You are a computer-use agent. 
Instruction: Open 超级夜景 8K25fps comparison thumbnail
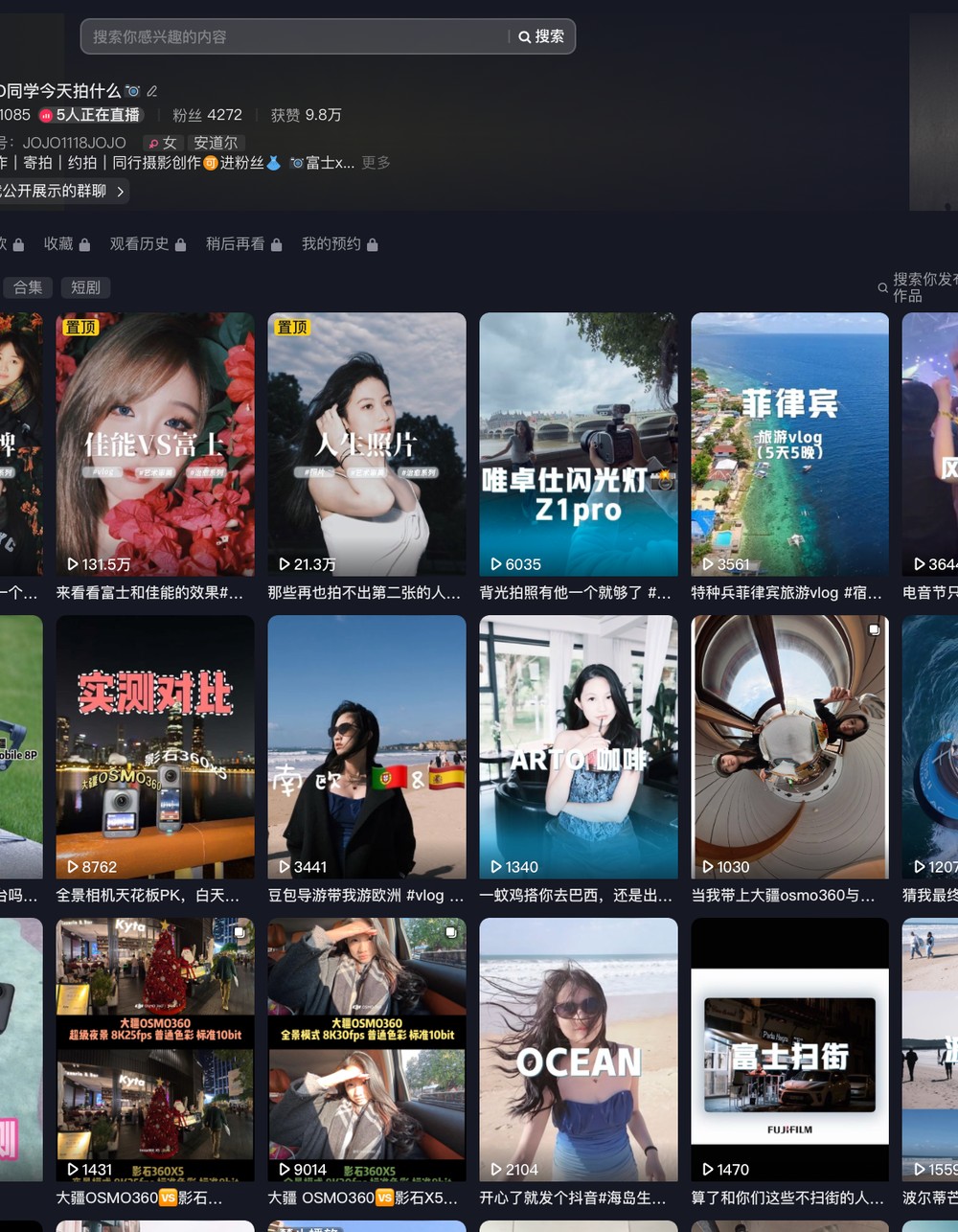coord(155,1050)
